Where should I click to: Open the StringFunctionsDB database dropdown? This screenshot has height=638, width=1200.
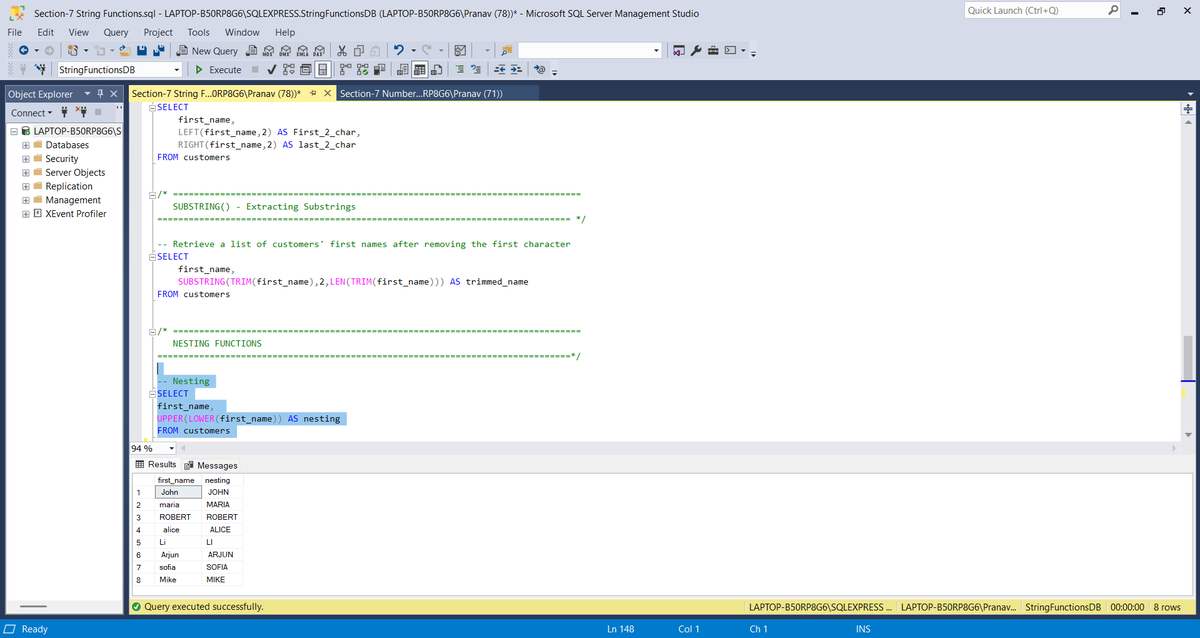tap(179, 69)
